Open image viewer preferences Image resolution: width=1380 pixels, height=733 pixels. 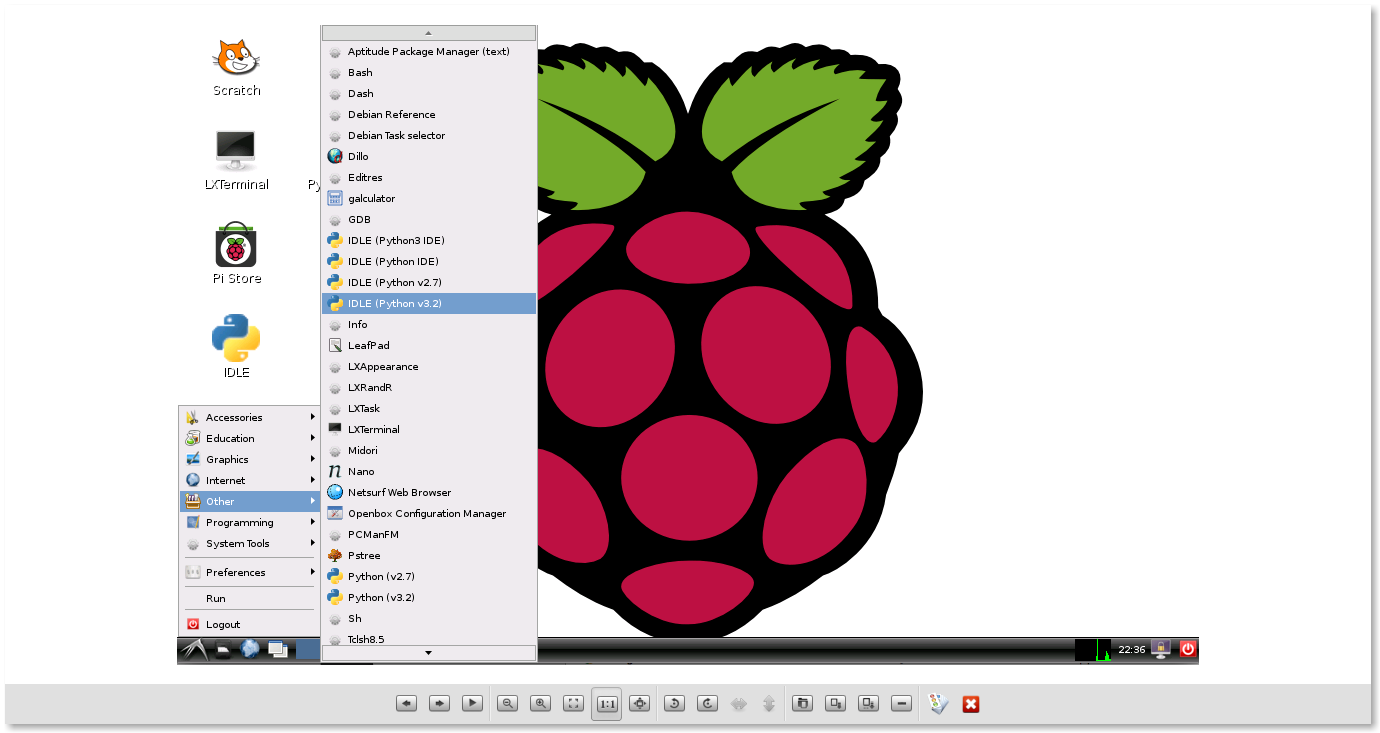pyautogui.click(x=936, y=703)
